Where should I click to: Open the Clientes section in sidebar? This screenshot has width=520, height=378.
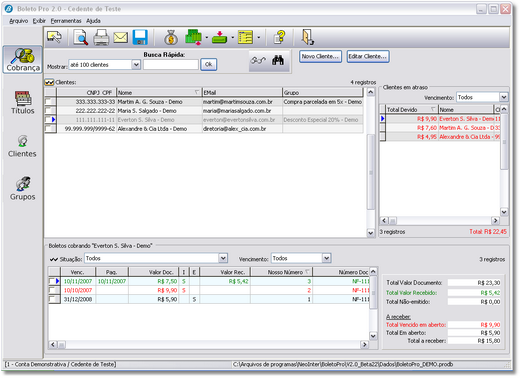tap(22, 146)
